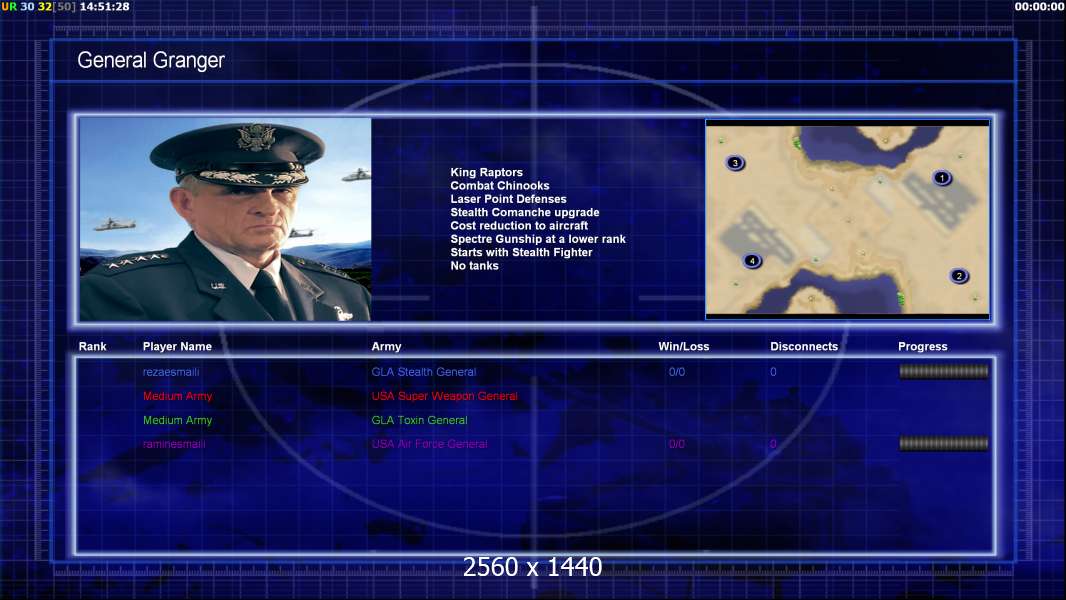Screen dimensions: 1066x600
Task: Click rezaesmaili's 0/0 win/loss value
Action: 677,372
